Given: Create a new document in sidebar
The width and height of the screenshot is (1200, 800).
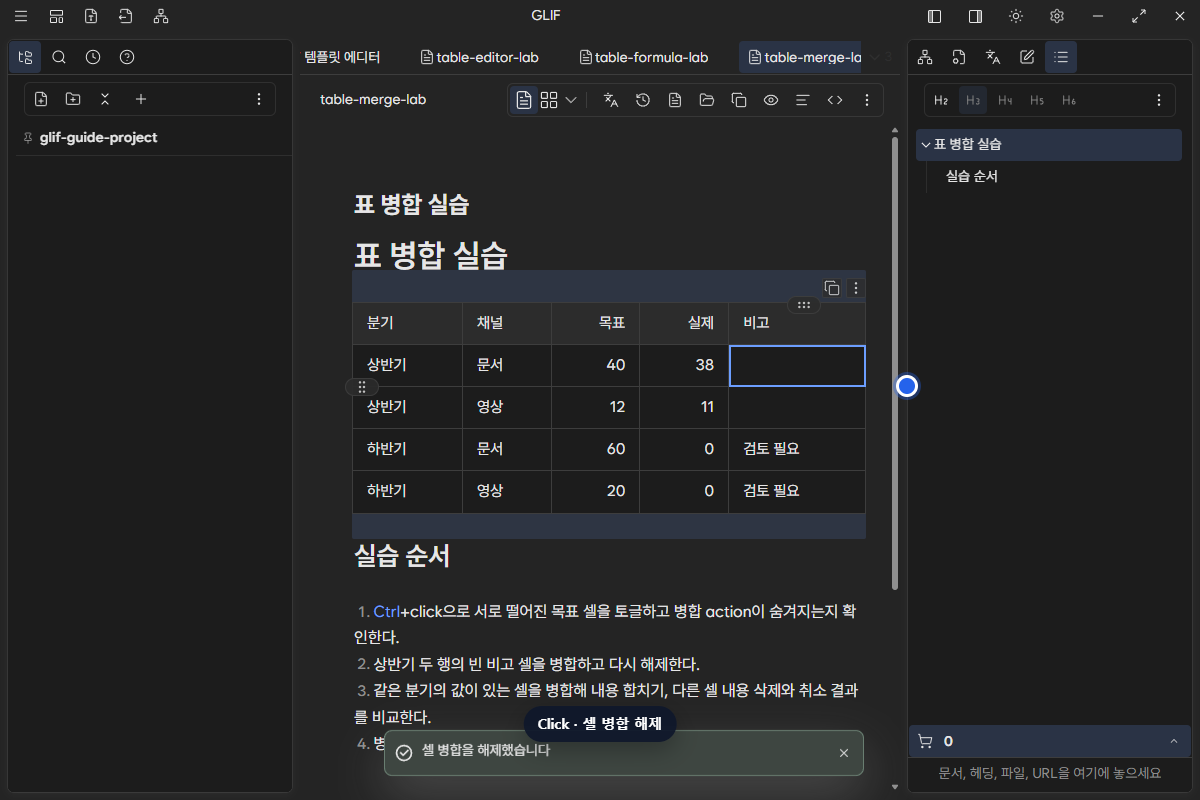Looking at the screenshot, I should (x=41, y=99).
